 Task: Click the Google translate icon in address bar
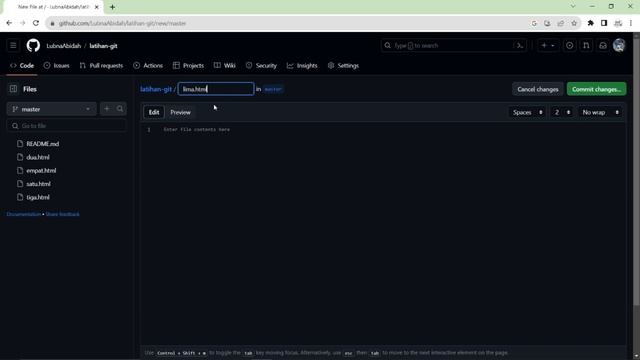[534, 23]
